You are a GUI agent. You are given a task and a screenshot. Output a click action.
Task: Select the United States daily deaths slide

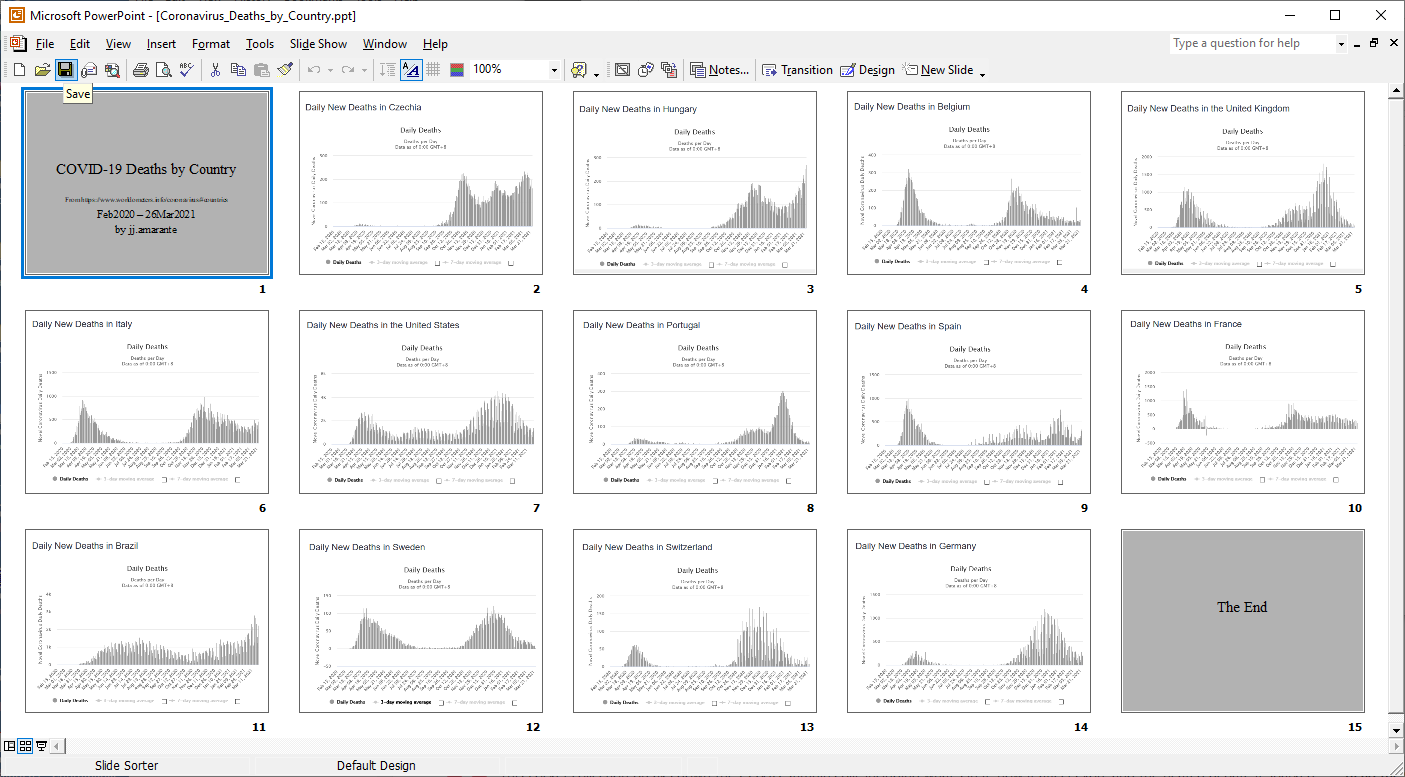[421, 402]
